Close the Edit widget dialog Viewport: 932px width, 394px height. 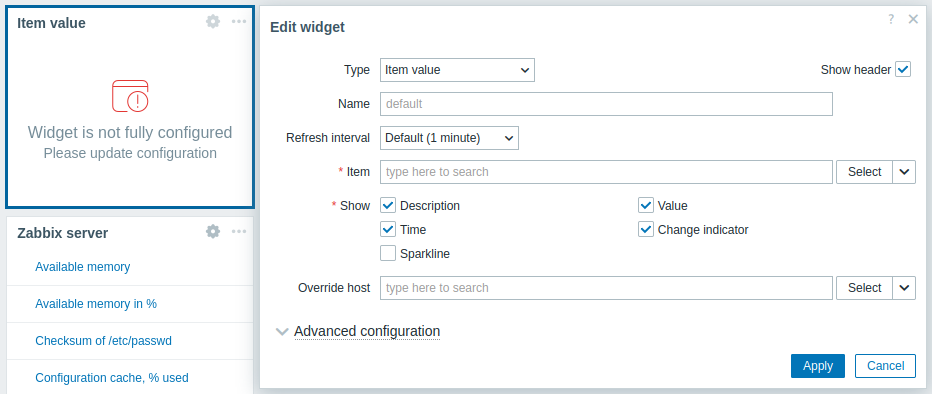coord(914,20)
